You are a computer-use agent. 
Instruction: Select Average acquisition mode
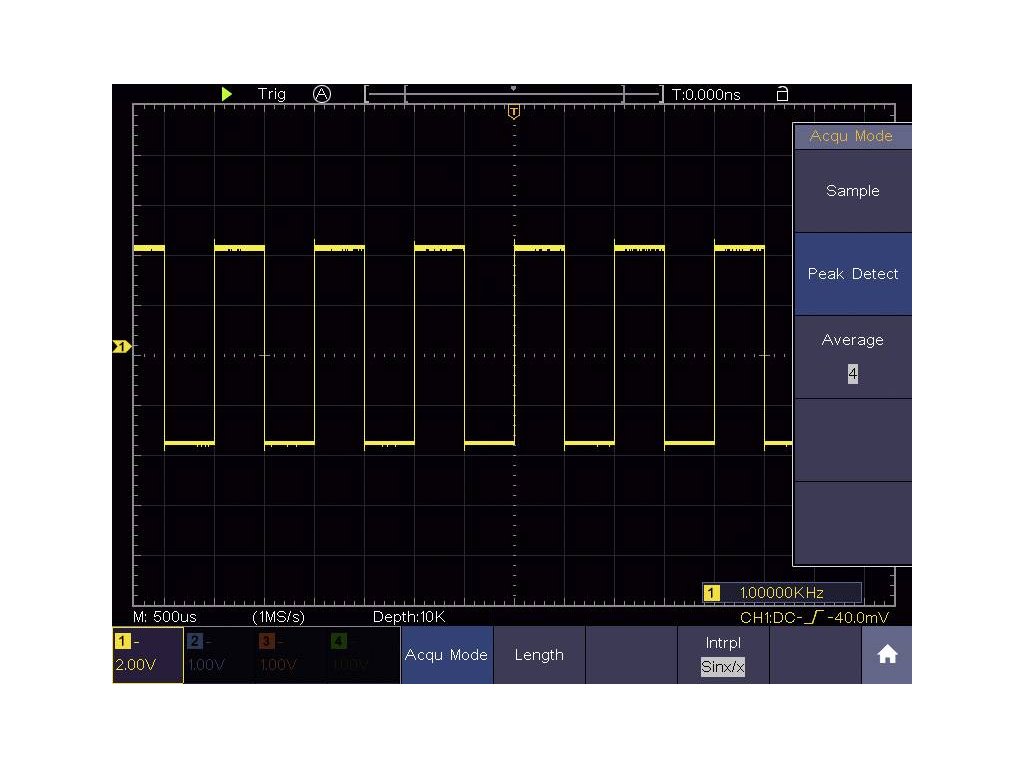point(852,341)
